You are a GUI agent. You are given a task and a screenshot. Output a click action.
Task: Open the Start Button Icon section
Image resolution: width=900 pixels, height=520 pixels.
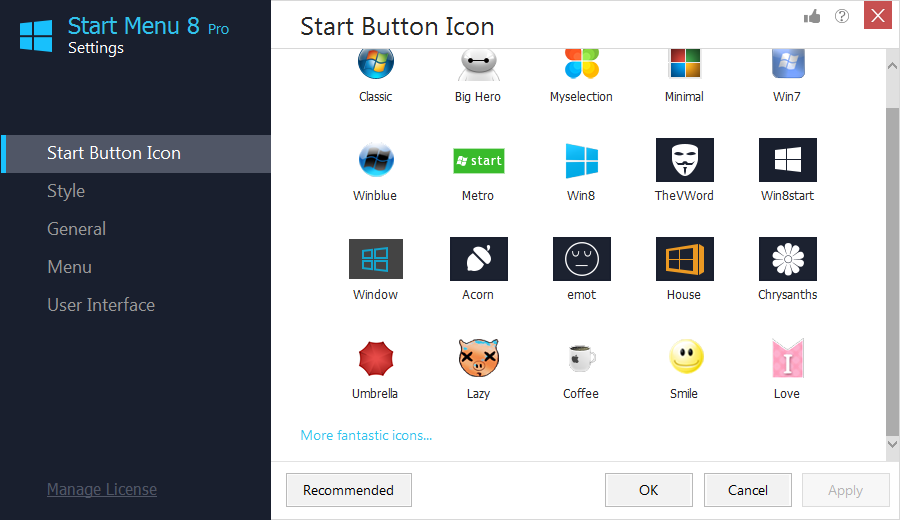[x=137, y=153]
